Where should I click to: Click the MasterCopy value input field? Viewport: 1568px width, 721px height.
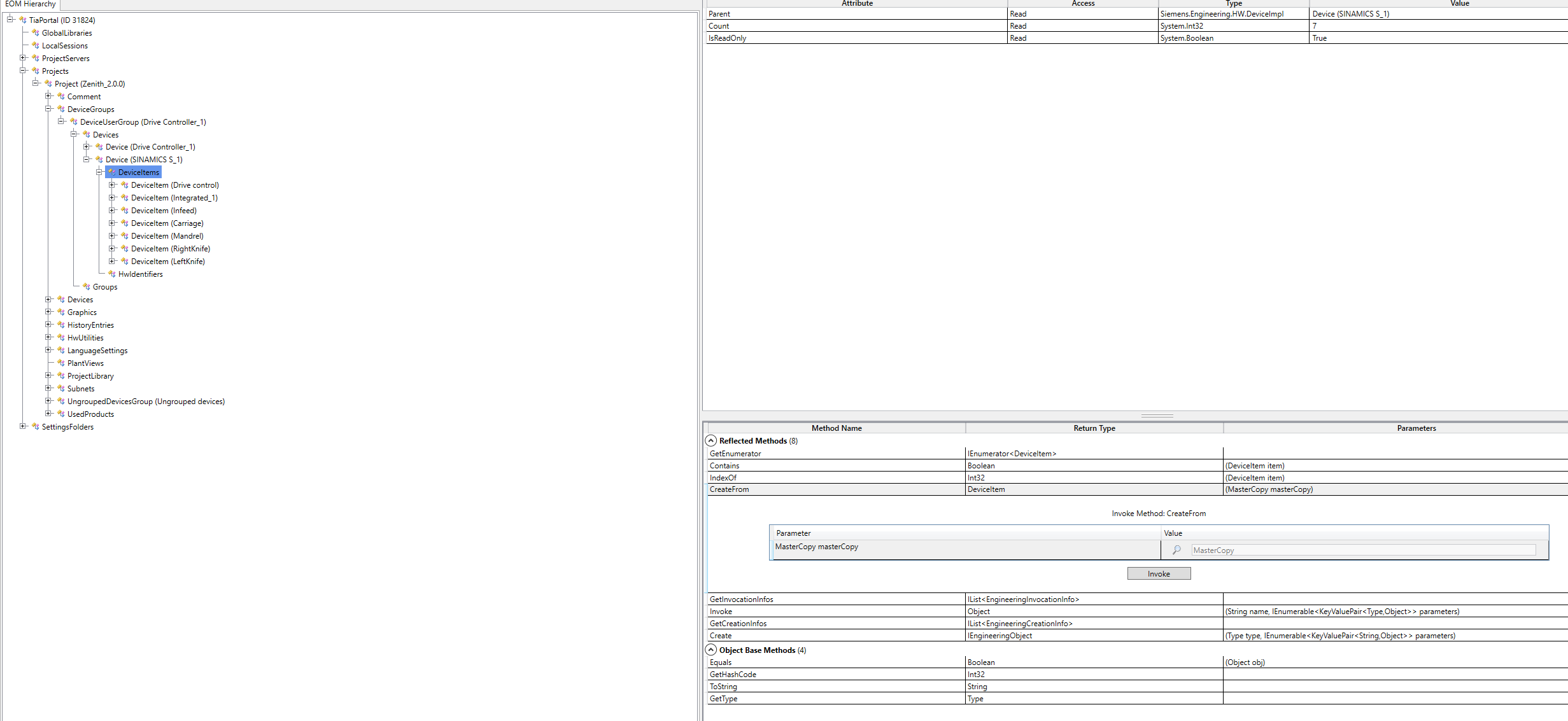pyautogui.click(x=1362, y=550)
